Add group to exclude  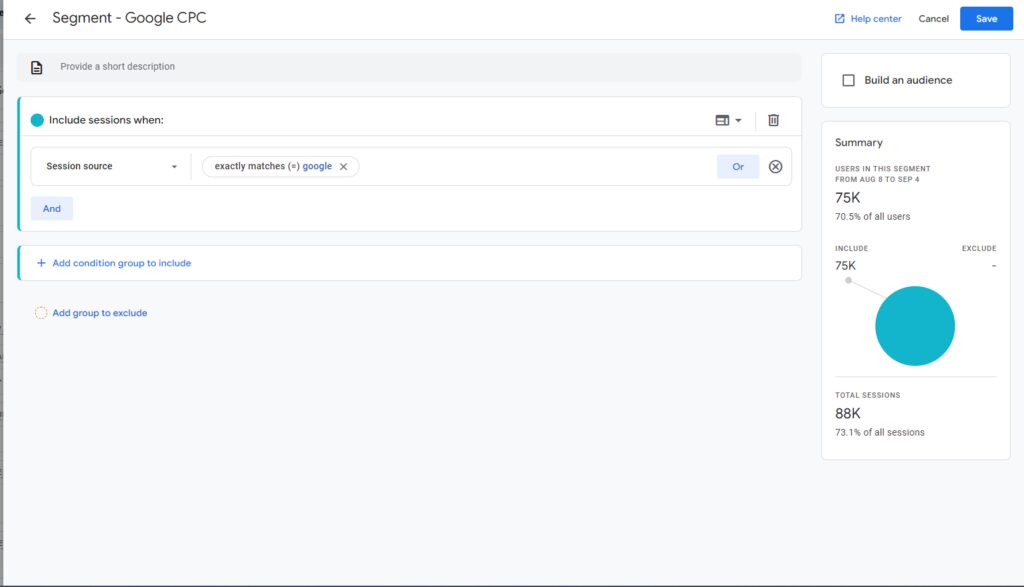(100, 313)
